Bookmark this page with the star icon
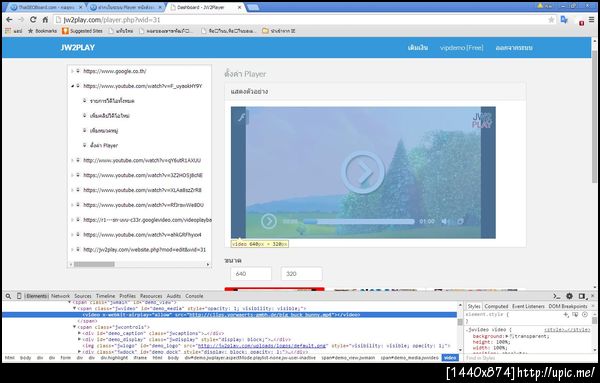This screenshot has height=383, width=600. (x=551, y=20)
